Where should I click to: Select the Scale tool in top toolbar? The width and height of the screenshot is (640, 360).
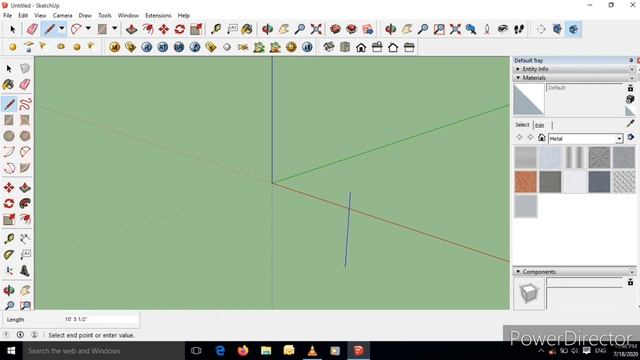tap(196, 29)
